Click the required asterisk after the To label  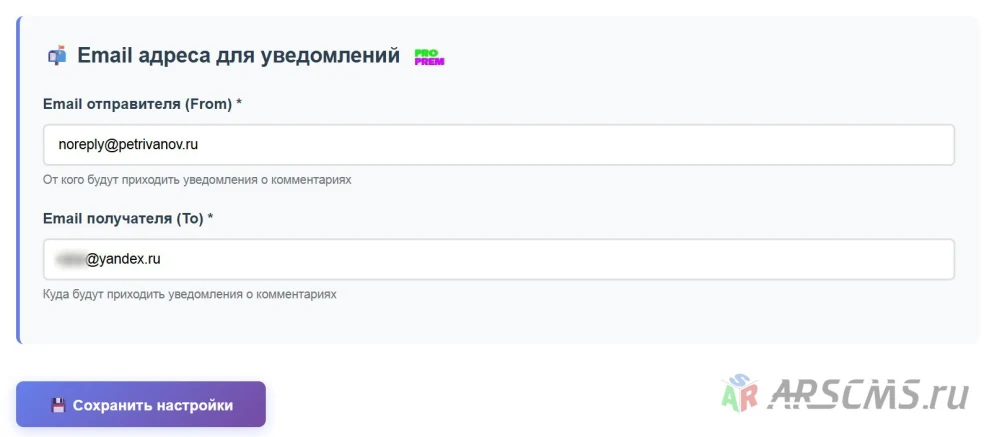pos(210,217)
